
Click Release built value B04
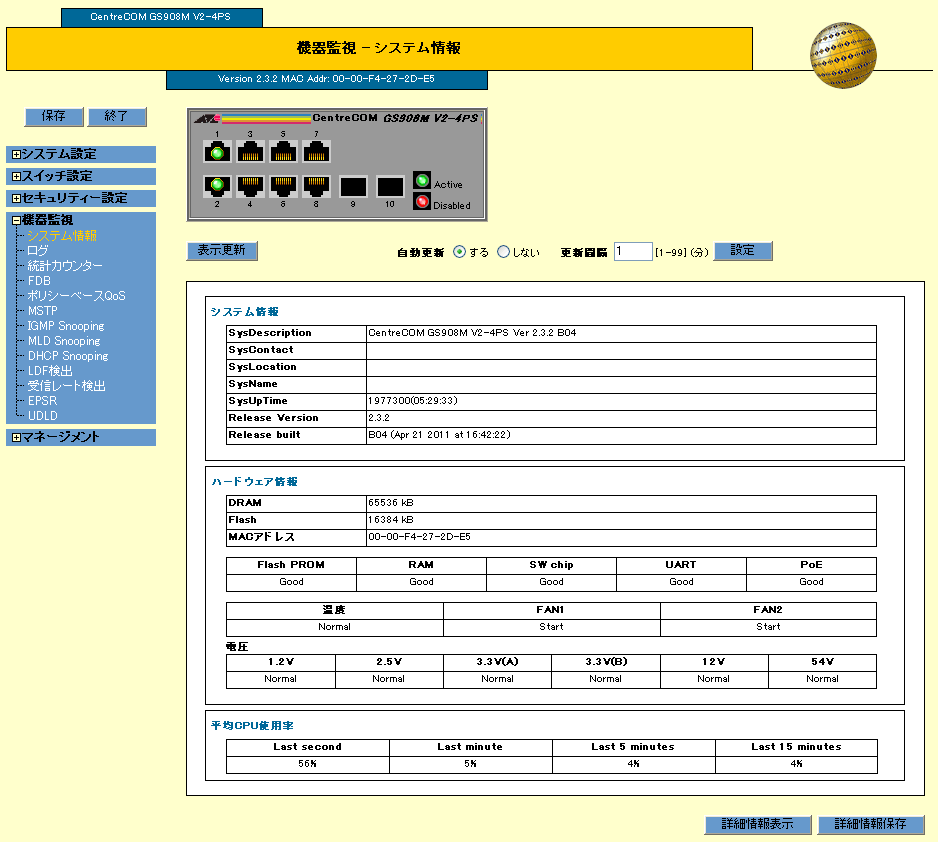click(439, 435)
